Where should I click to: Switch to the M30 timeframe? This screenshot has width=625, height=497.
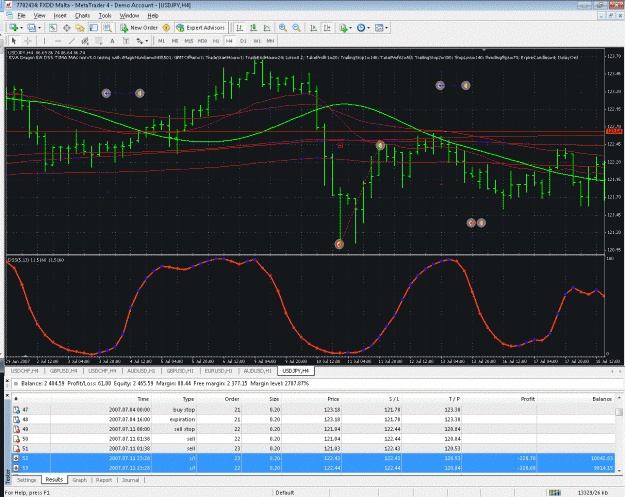[202, 41]
